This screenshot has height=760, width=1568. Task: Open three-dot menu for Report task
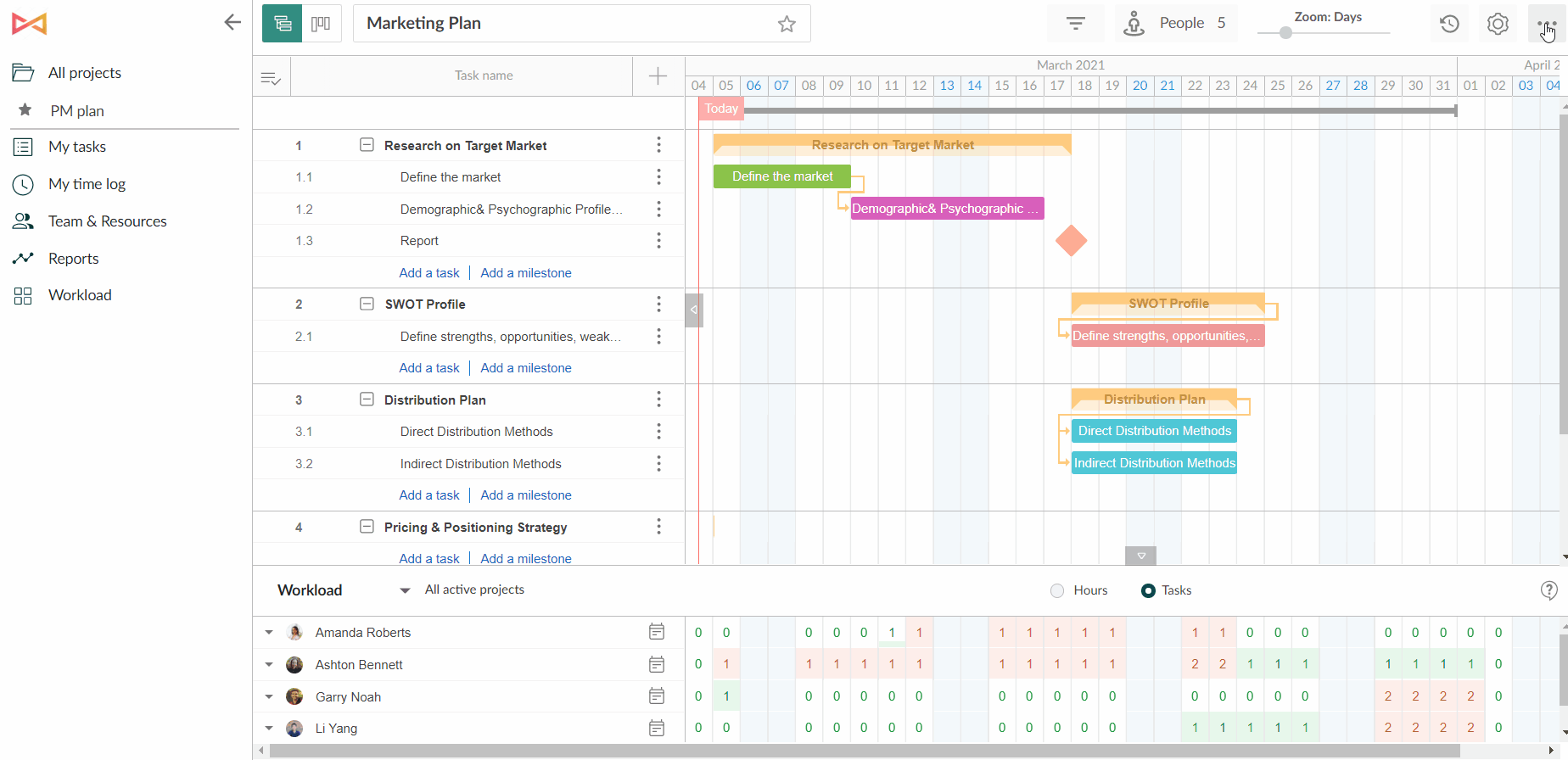click(658, 241)
